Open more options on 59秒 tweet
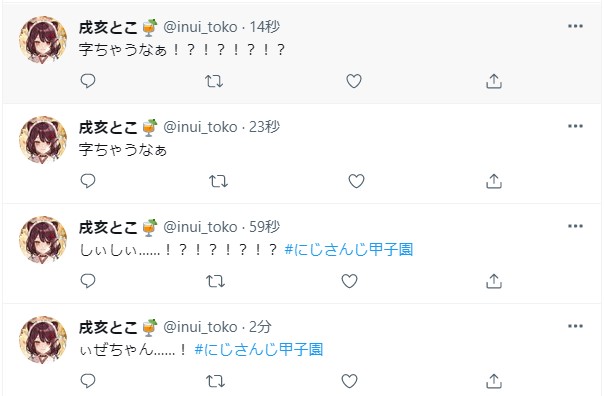 (575, 226)
